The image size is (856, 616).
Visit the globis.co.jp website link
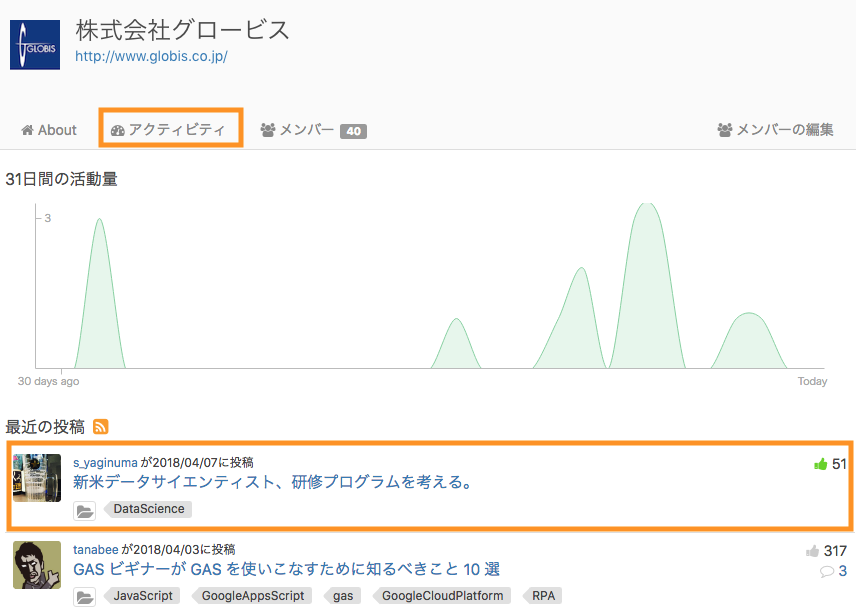click(152, 56)
